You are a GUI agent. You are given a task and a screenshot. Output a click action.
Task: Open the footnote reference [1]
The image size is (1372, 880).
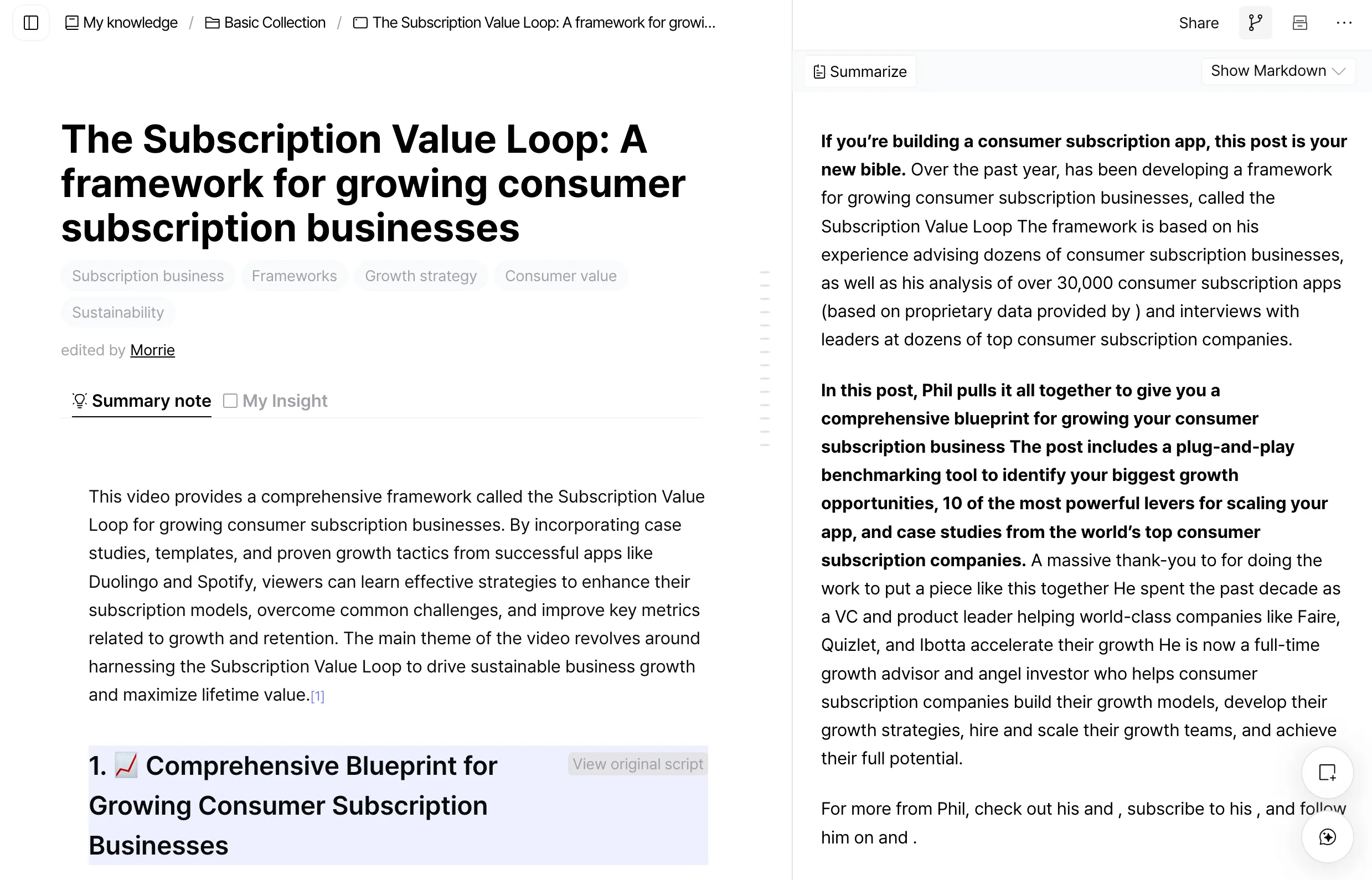[x=317, y=696]
